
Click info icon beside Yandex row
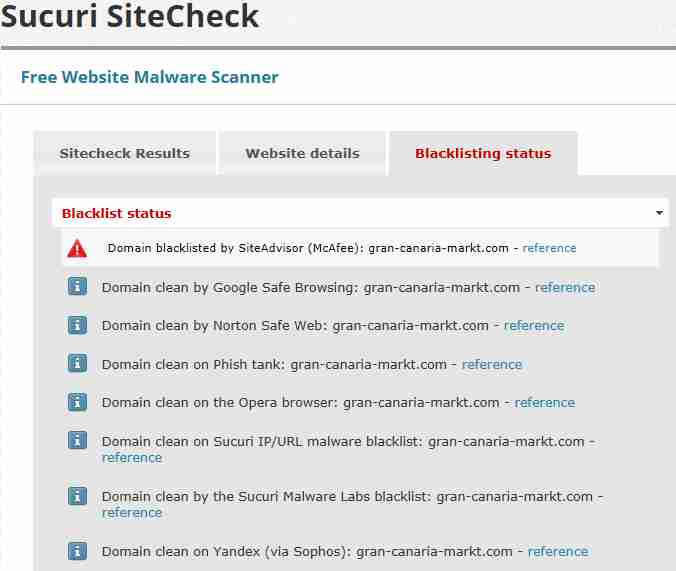77,551
